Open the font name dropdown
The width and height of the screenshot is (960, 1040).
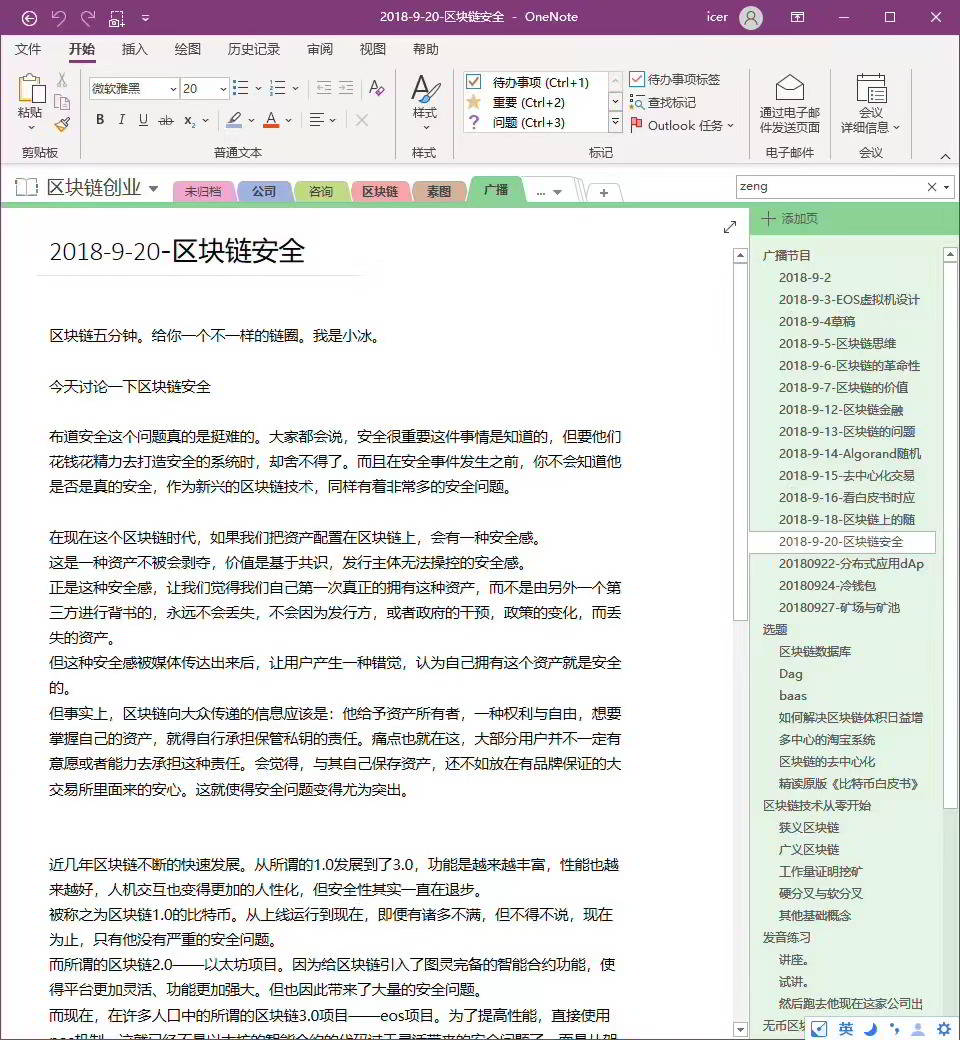173,88
